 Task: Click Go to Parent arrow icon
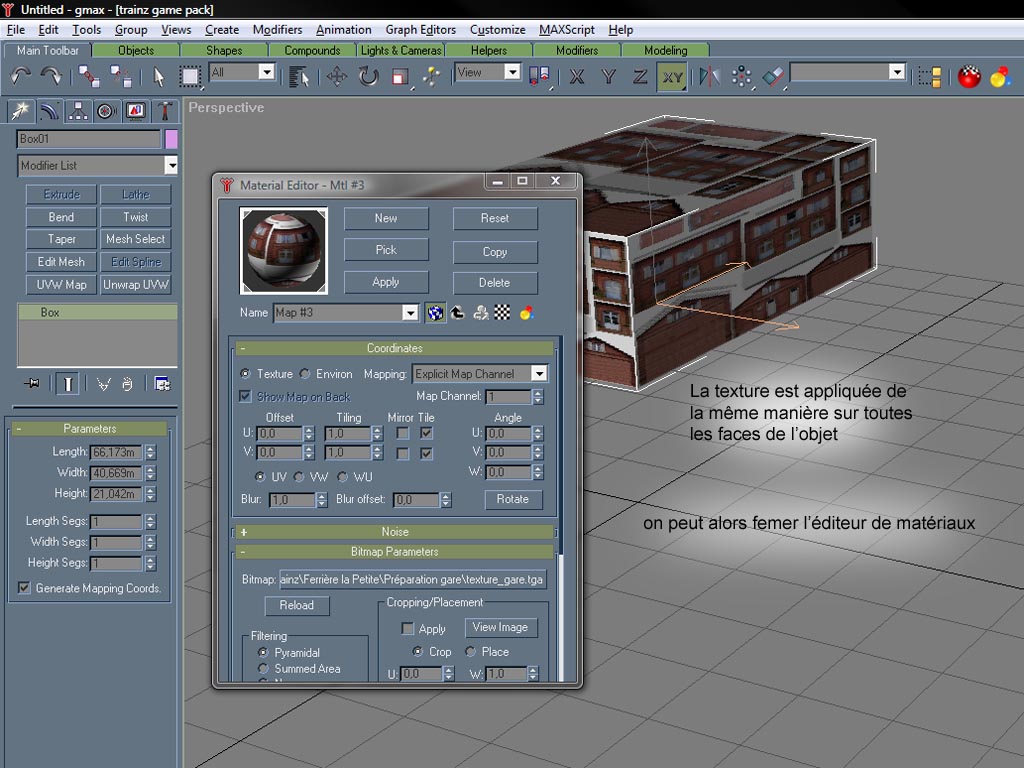[x=457, y=313]
